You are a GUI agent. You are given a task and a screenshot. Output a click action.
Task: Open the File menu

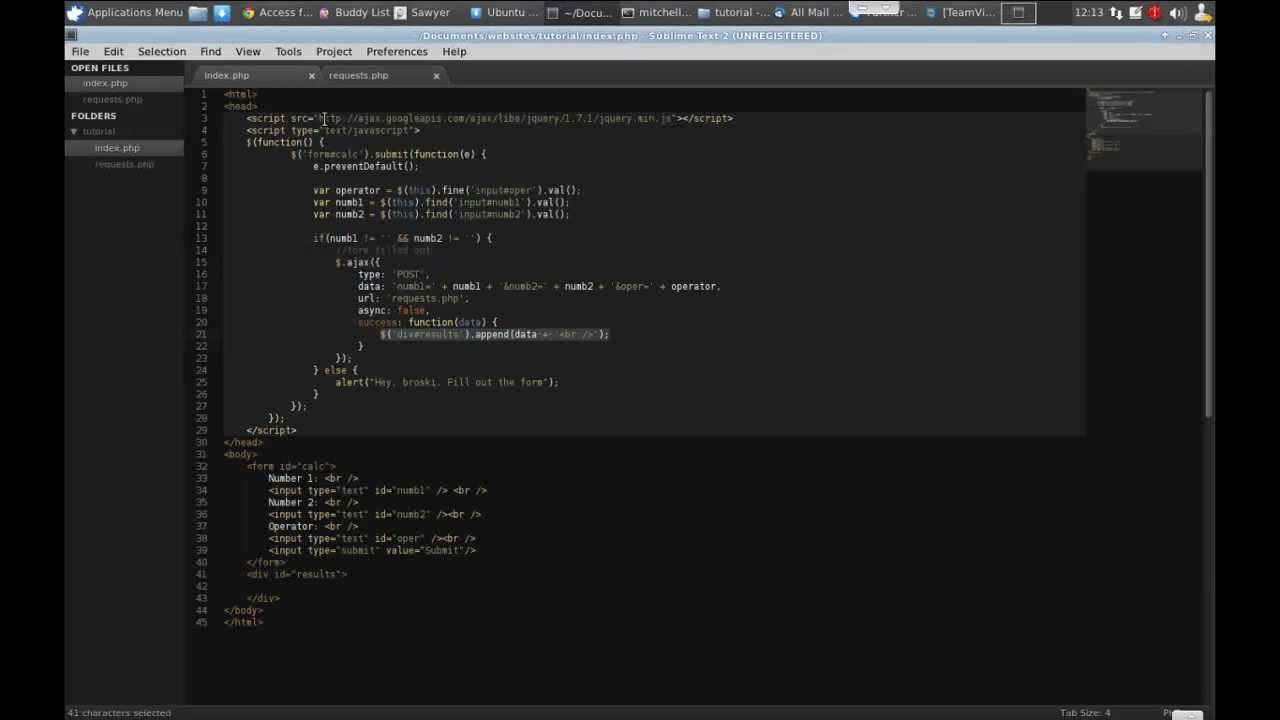[x=80, y=51]
